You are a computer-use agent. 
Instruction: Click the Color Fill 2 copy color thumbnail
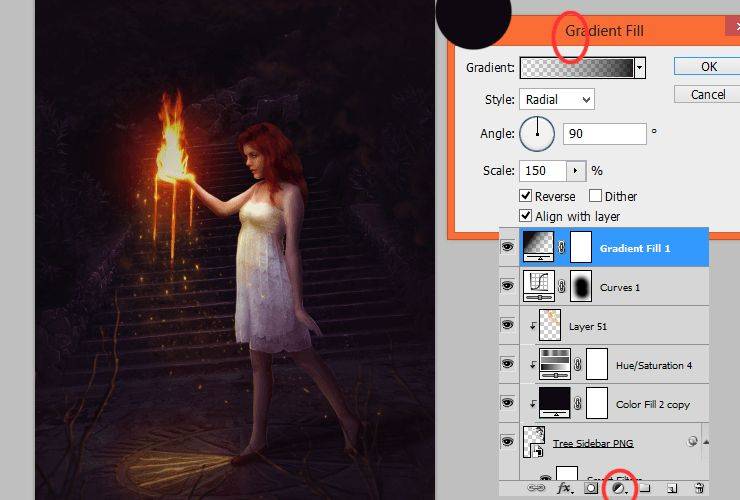(555, 403)
